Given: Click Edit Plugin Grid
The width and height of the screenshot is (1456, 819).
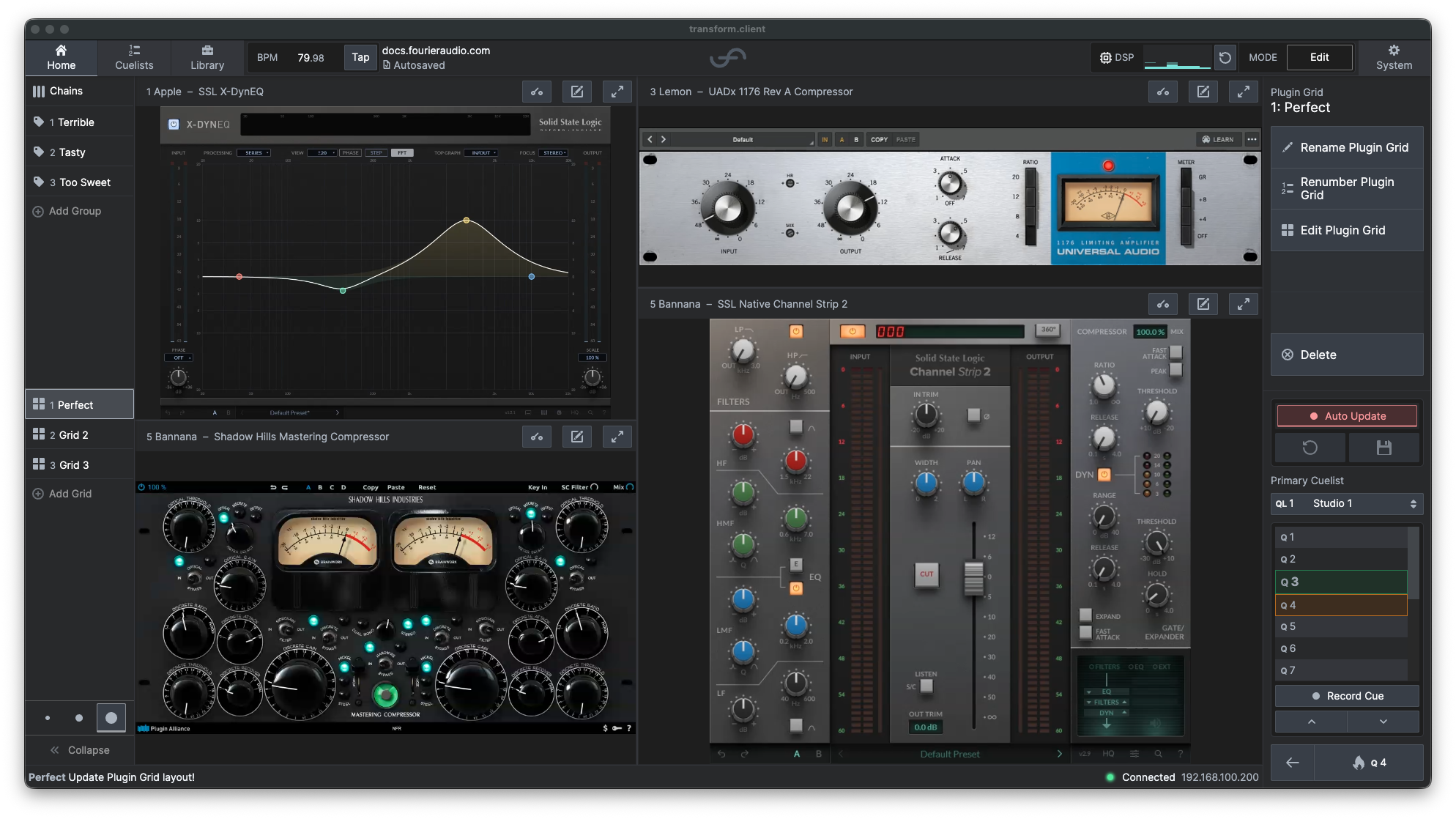Looking at the screenshot, I should pyautogui.click(x=1346, y=230).
